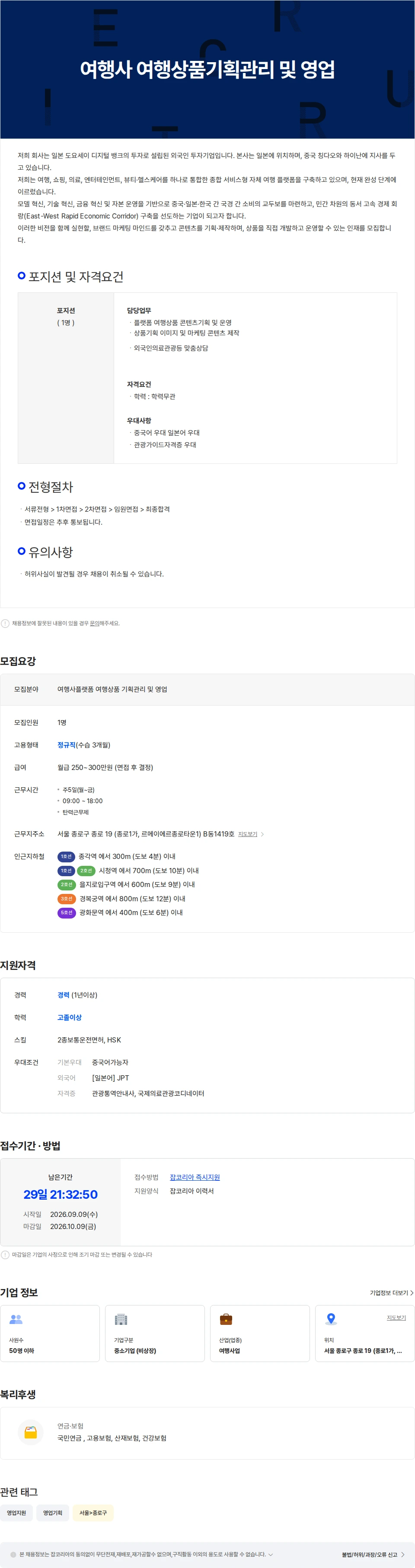Click the arrow next to 신고
The image size is (415, 1568).
403,1555
